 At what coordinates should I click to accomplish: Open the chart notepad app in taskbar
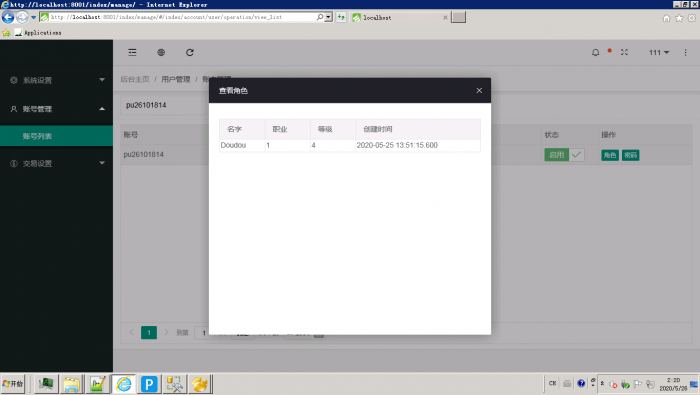[97, 384]
